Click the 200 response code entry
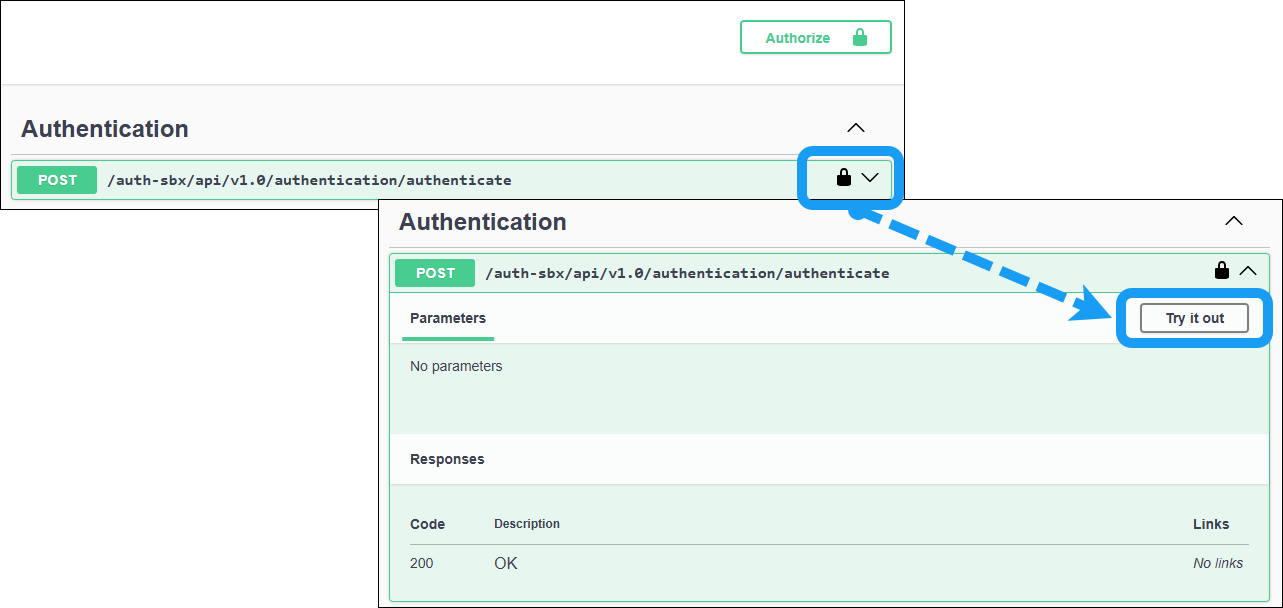Viewport: 1283px width, 608px height. pos(421,563)
